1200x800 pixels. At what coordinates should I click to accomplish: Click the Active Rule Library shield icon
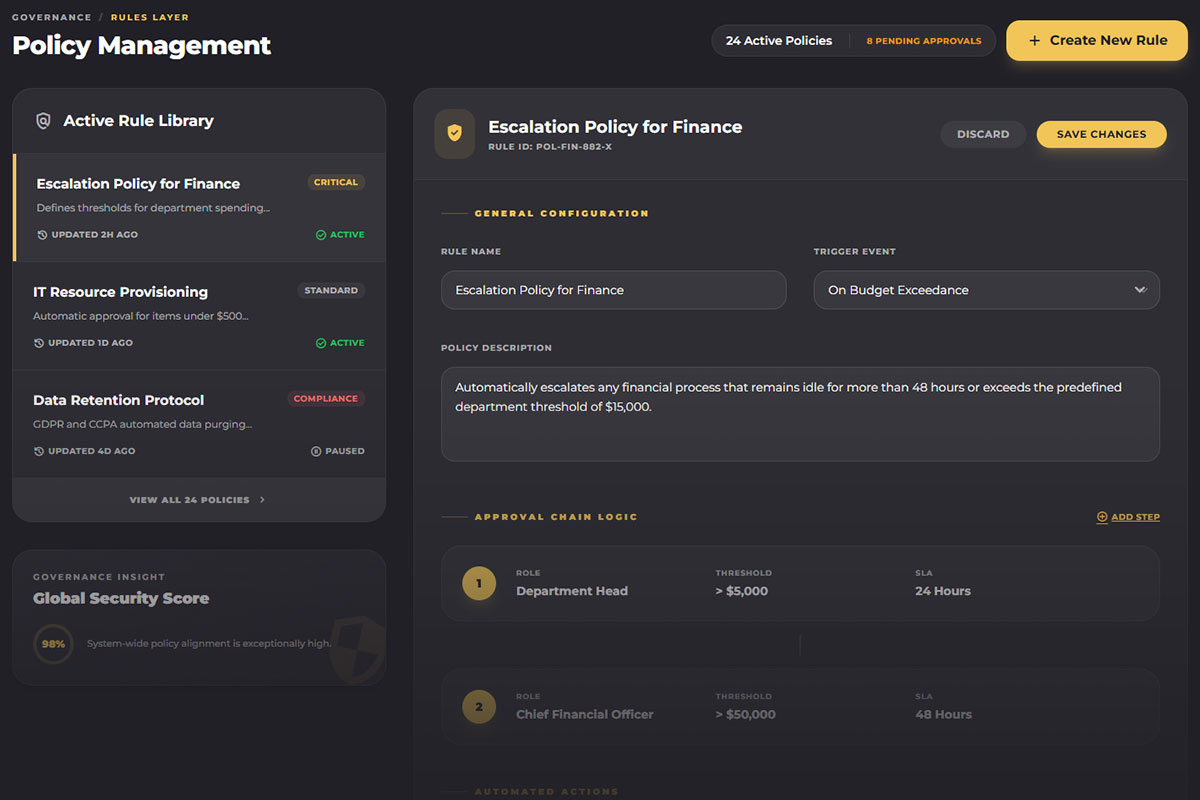(x=43, y=121)
